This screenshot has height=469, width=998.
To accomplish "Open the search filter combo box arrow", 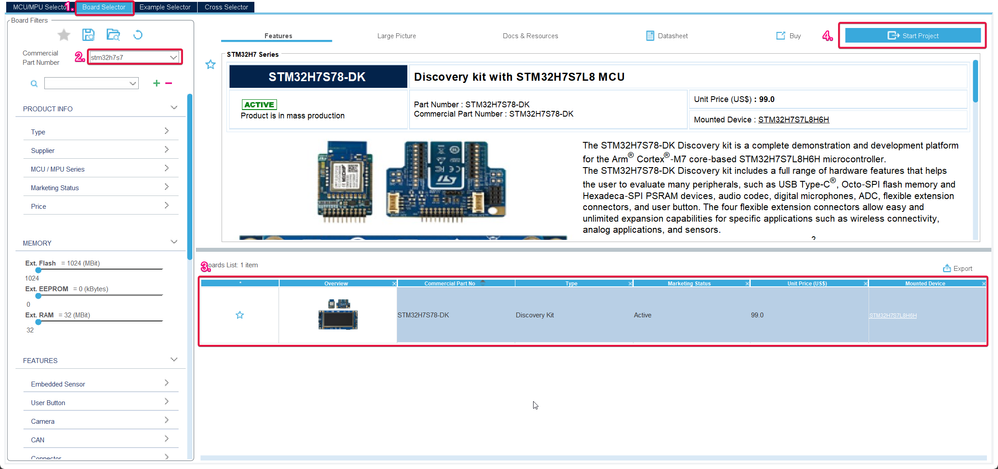I will tap(133, 83).
